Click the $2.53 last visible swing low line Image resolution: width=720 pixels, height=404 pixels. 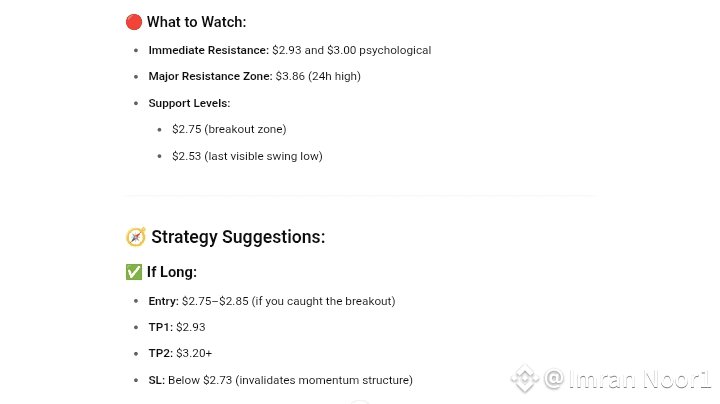[247, 156]
